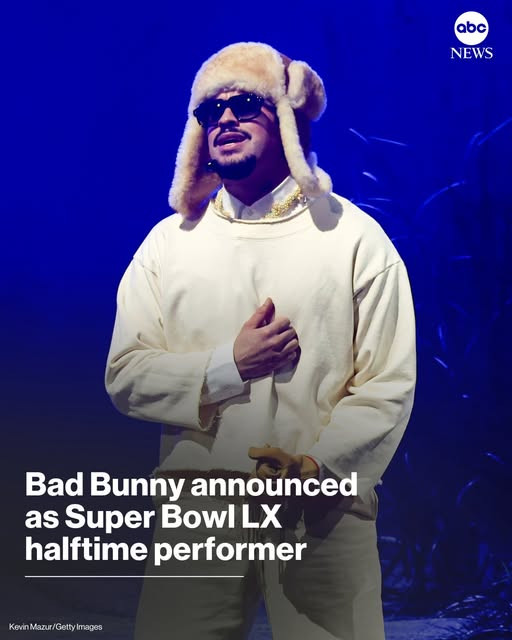Click the black sunglasses on the performer
512x640 pixels.
[x=232, y=109]
